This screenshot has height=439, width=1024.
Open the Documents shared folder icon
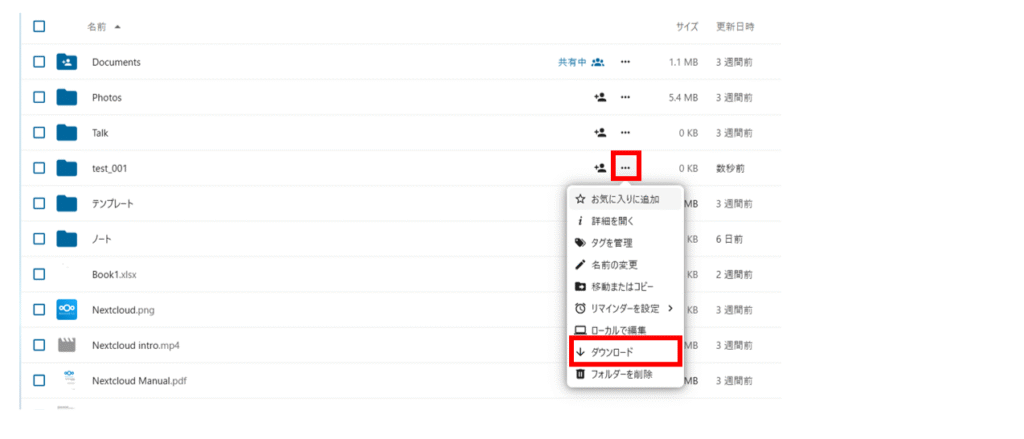(x=67, y=62)
